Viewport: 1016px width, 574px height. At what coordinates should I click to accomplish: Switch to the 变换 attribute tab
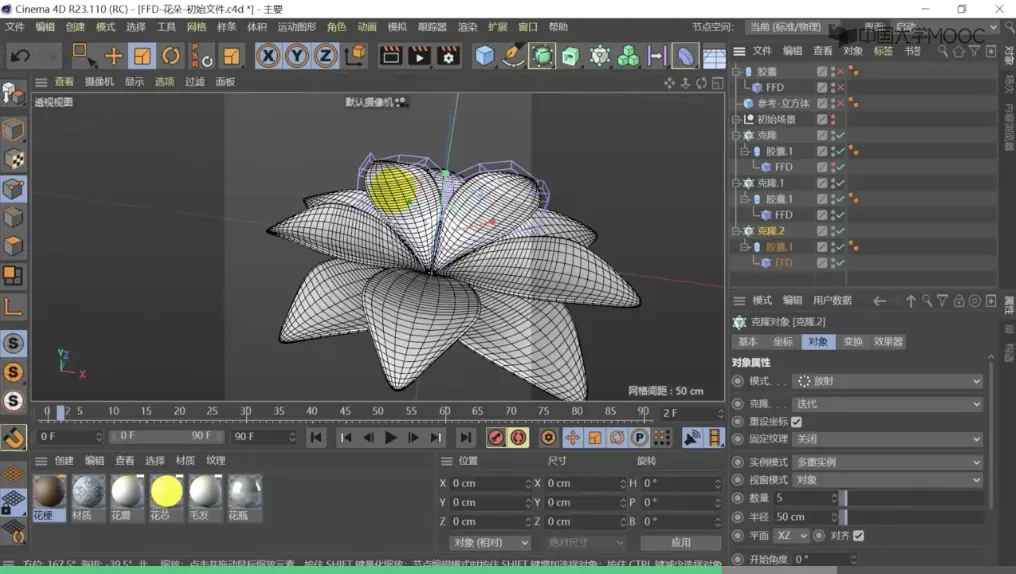(852, 341)
